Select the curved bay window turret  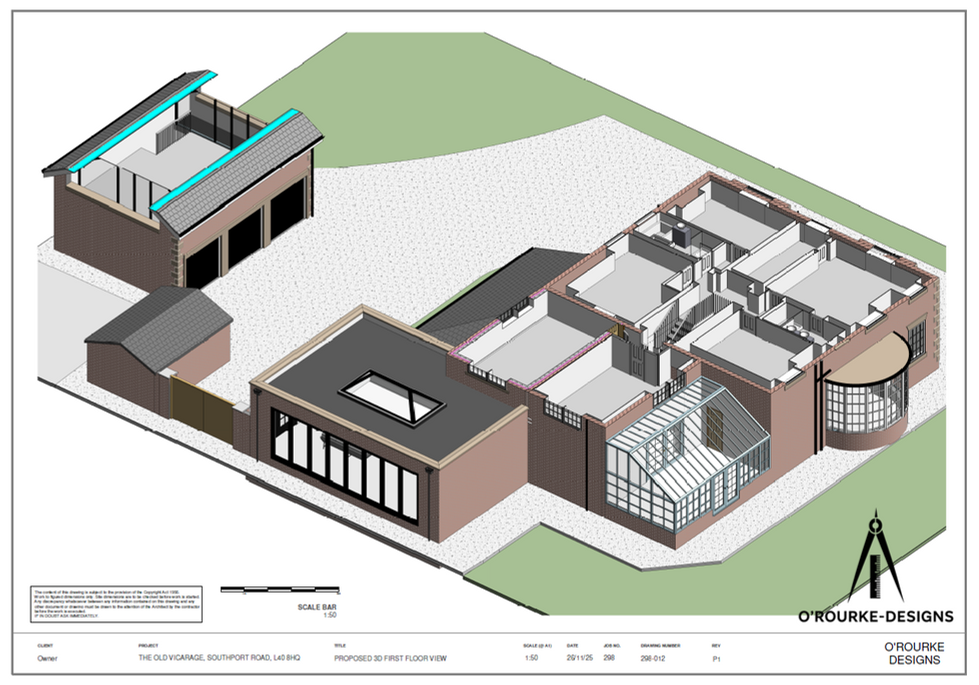[x=869, y=400]
